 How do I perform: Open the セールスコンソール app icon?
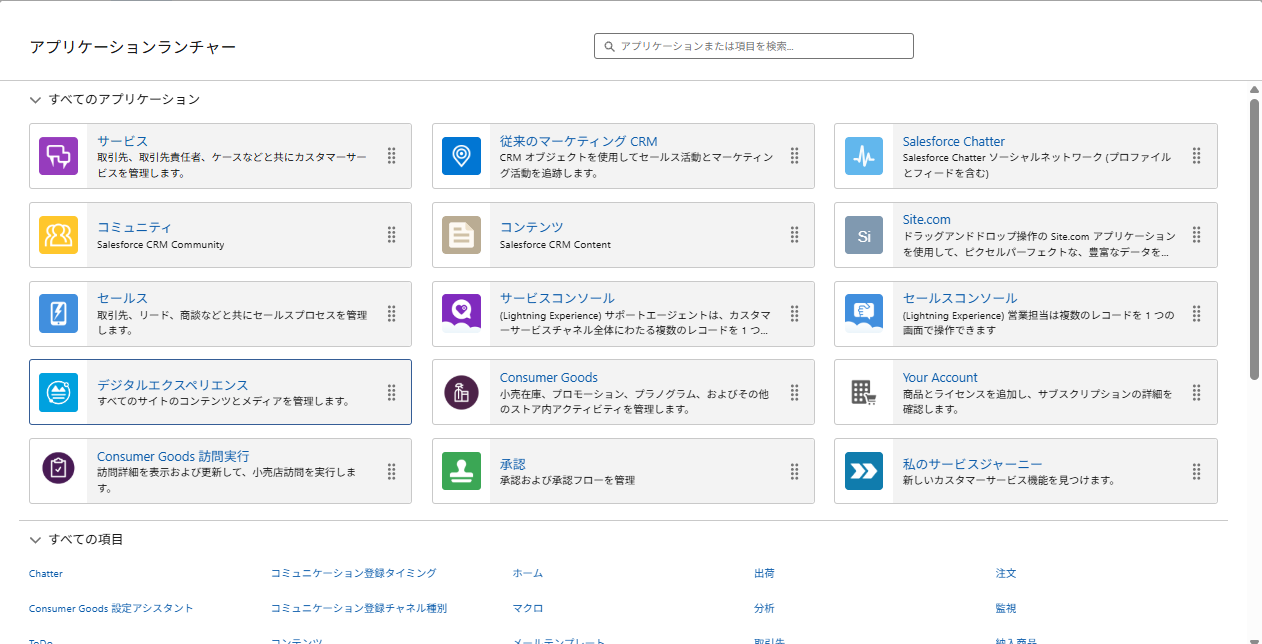point(864,313)
